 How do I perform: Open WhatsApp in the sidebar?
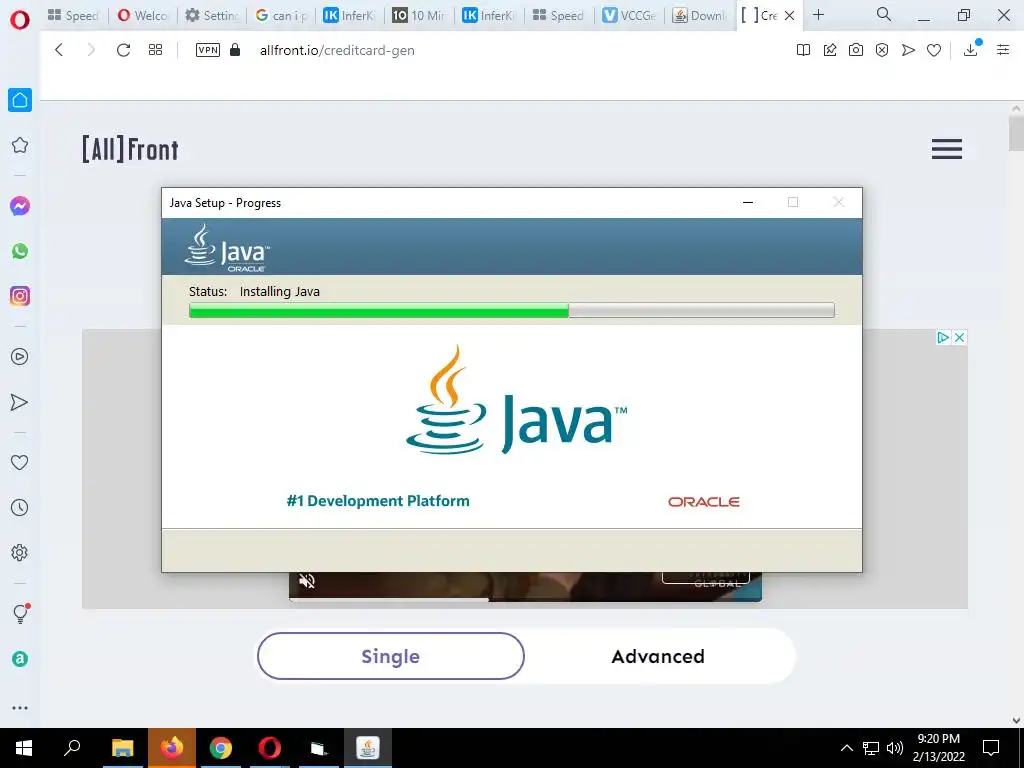point(20,251)
